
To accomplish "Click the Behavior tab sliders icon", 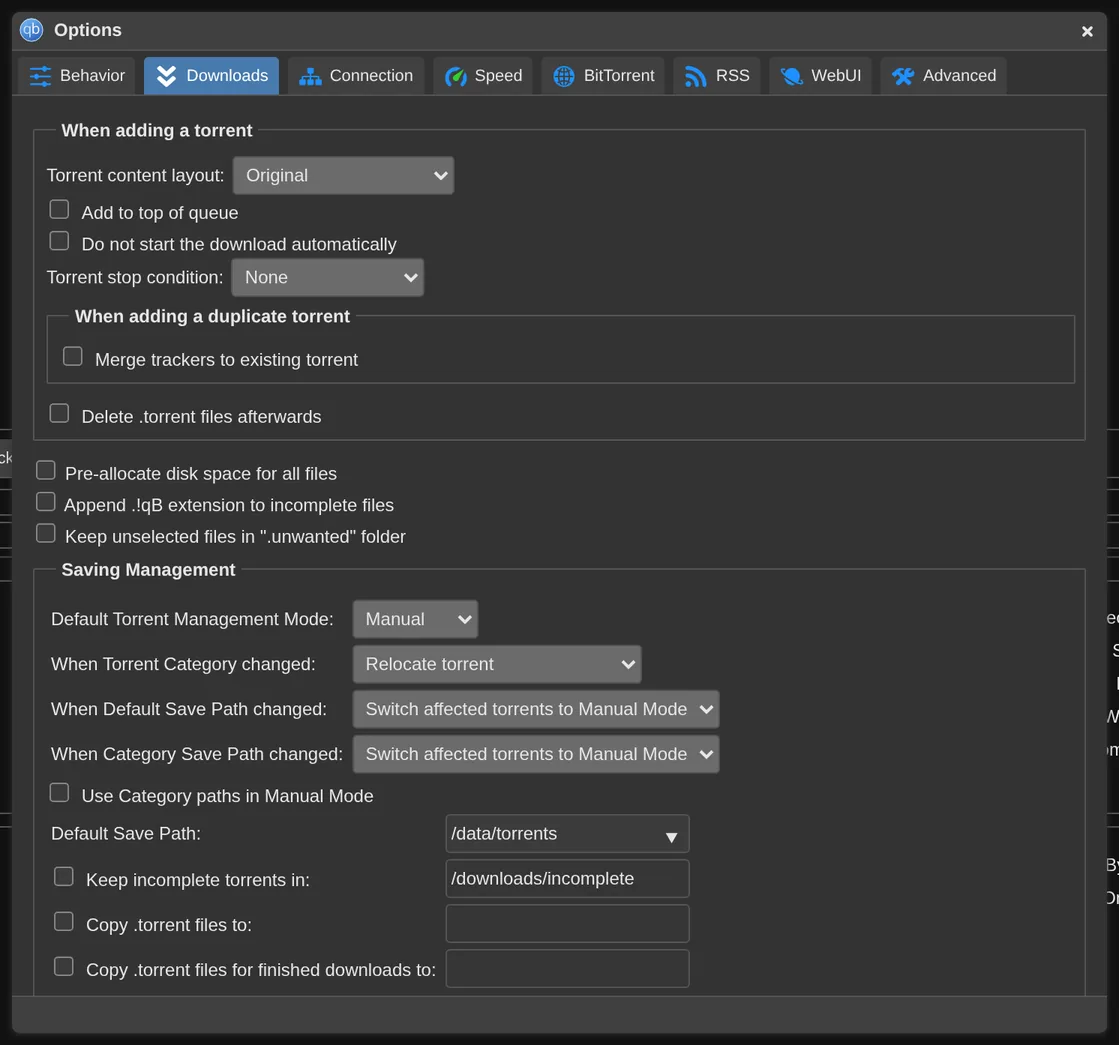I will pyautogui.click(x=41, y=76).
